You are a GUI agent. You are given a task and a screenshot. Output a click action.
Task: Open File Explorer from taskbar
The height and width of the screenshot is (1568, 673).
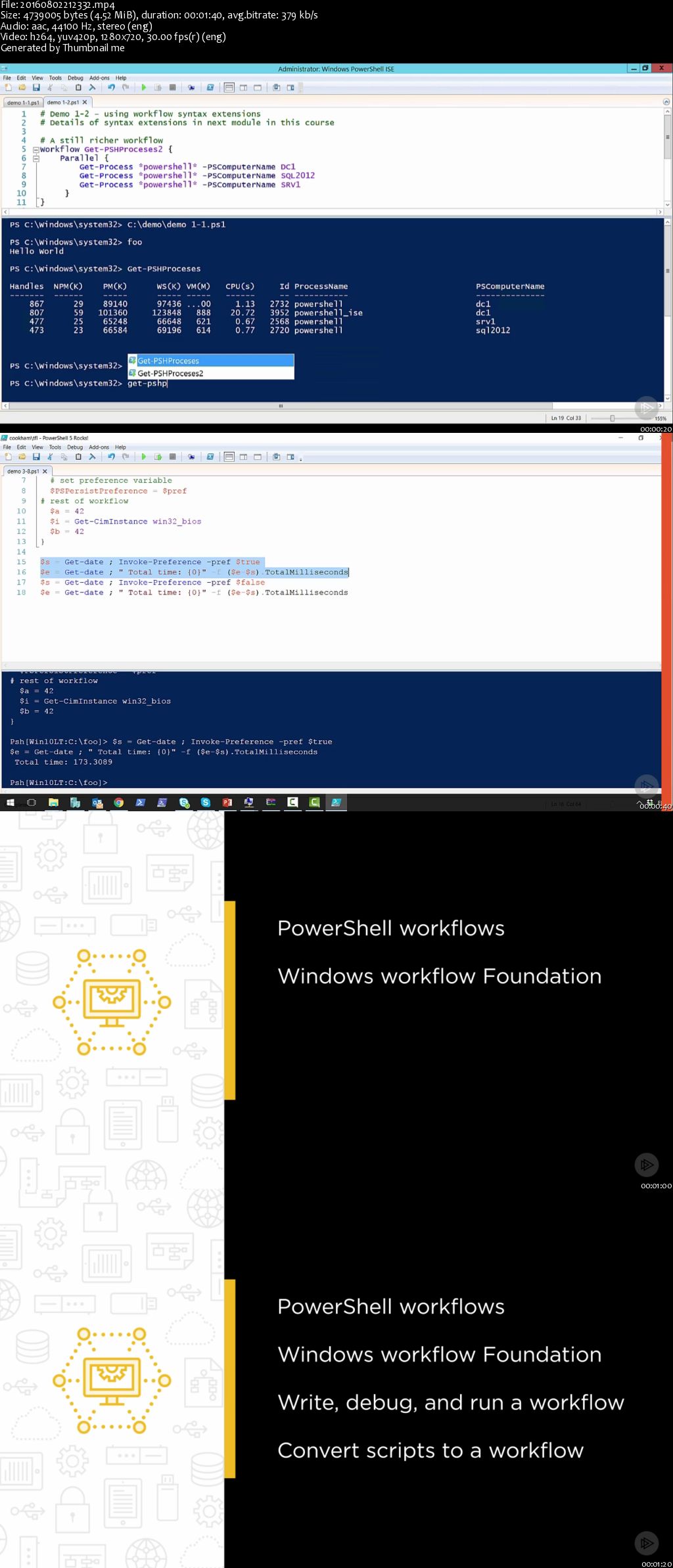tap(53, 802)
